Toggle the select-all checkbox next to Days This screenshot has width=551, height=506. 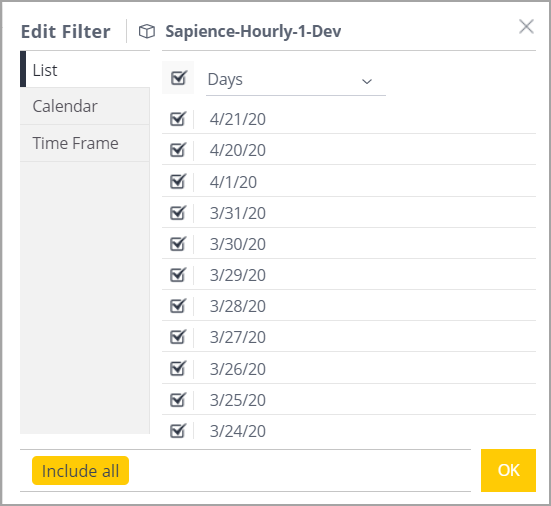coord(178,78)
